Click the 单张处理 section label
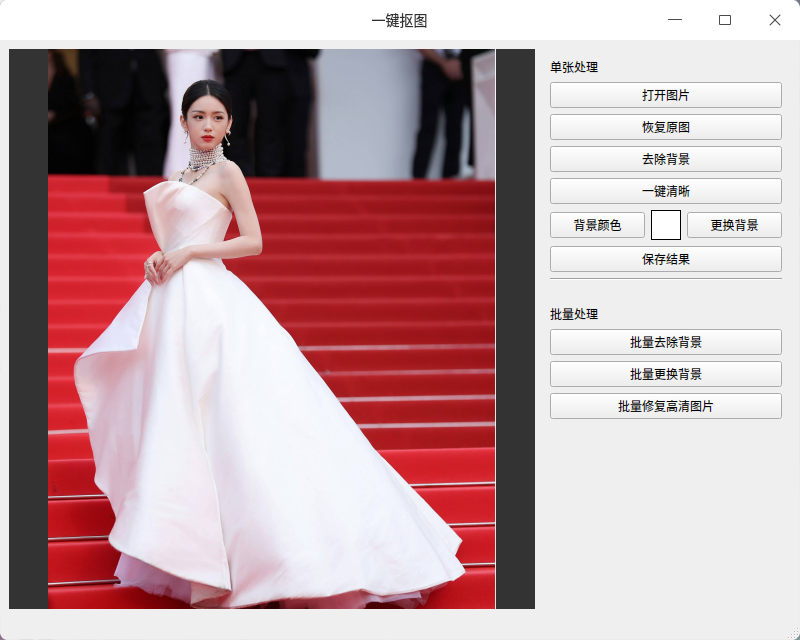The image size is (800, 640). click(574, 67)
